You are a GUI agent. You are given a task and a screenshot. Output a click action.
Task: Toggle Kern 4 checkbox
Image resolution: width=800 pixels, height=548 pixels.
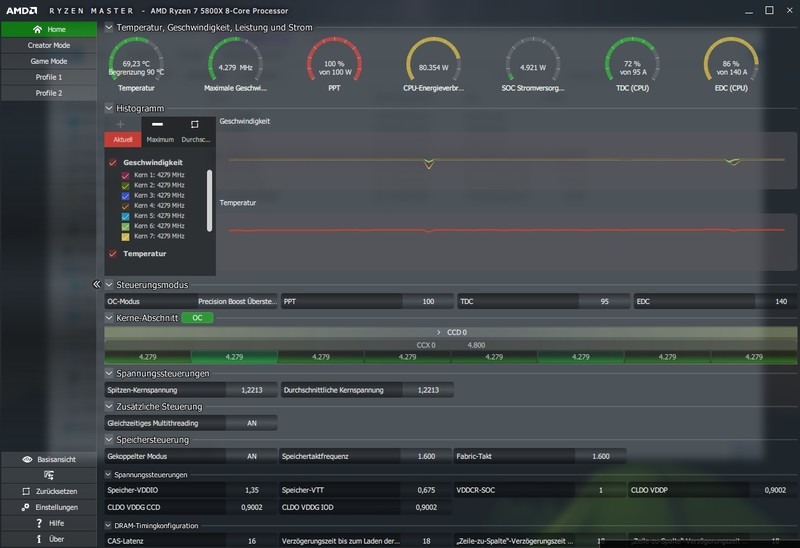click(126, 206)
